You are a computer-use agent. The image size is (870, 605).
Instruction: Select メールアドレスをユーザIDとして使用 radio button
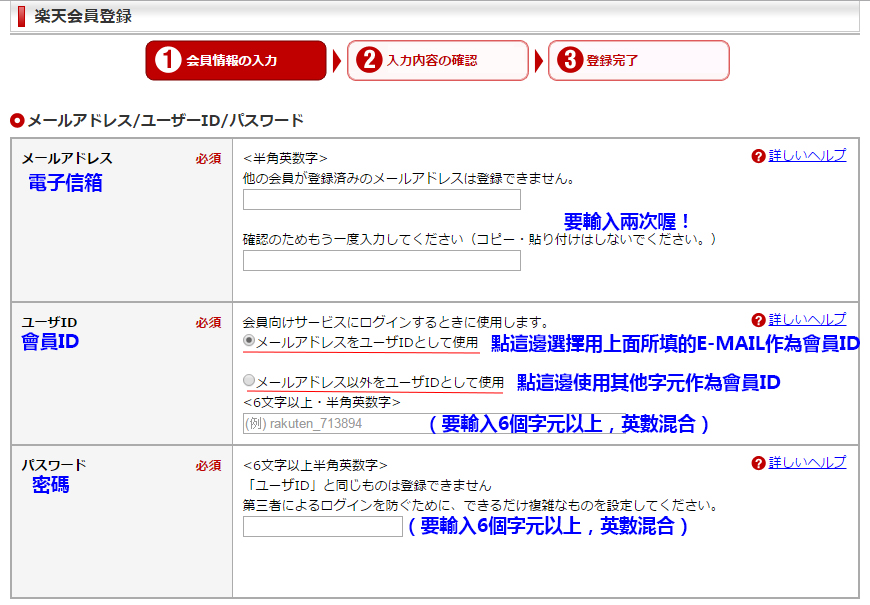pyautogui.click(x=249, y=340)
